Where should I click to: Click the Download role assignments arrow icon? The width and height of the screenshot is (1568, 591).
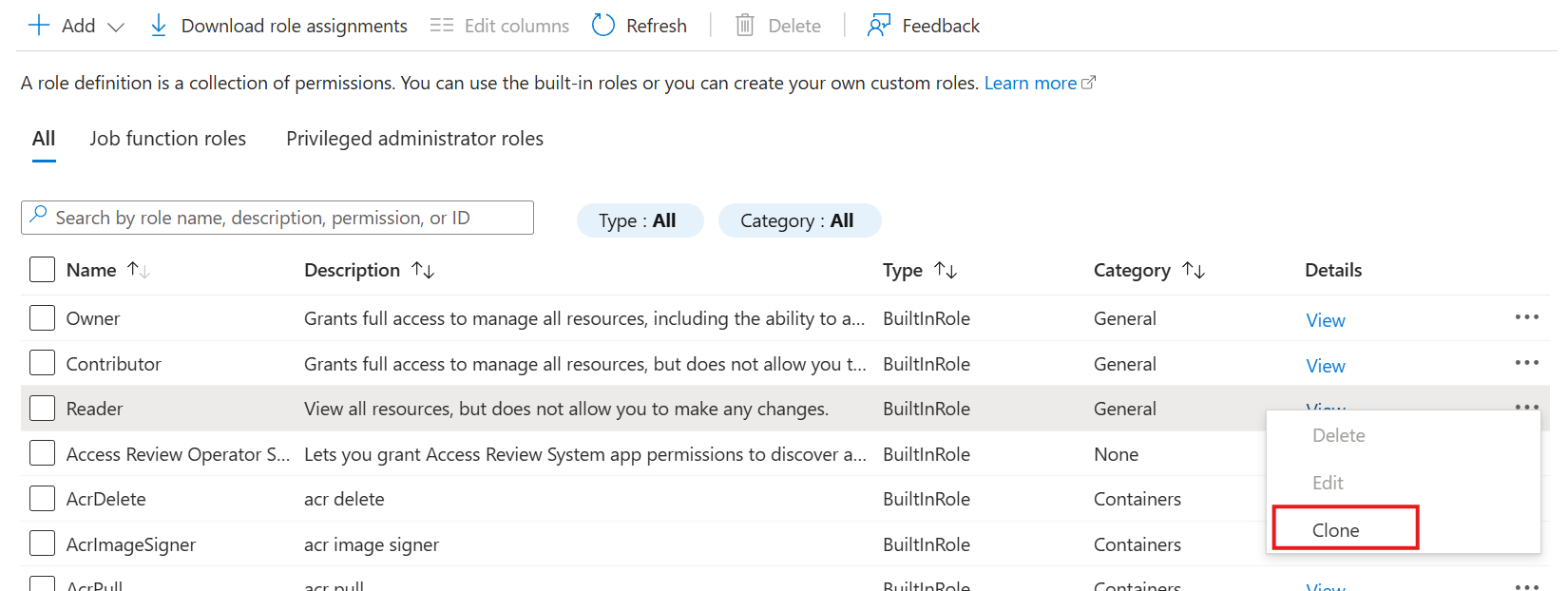tap(159, 26)
